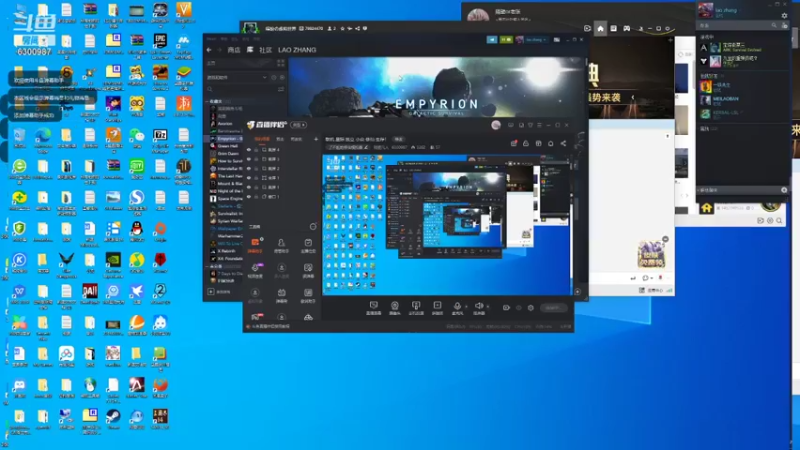Viewport: 800px width, 450px height.
Task: Expand the tools section circle arrow
Action: pos(313,227)
